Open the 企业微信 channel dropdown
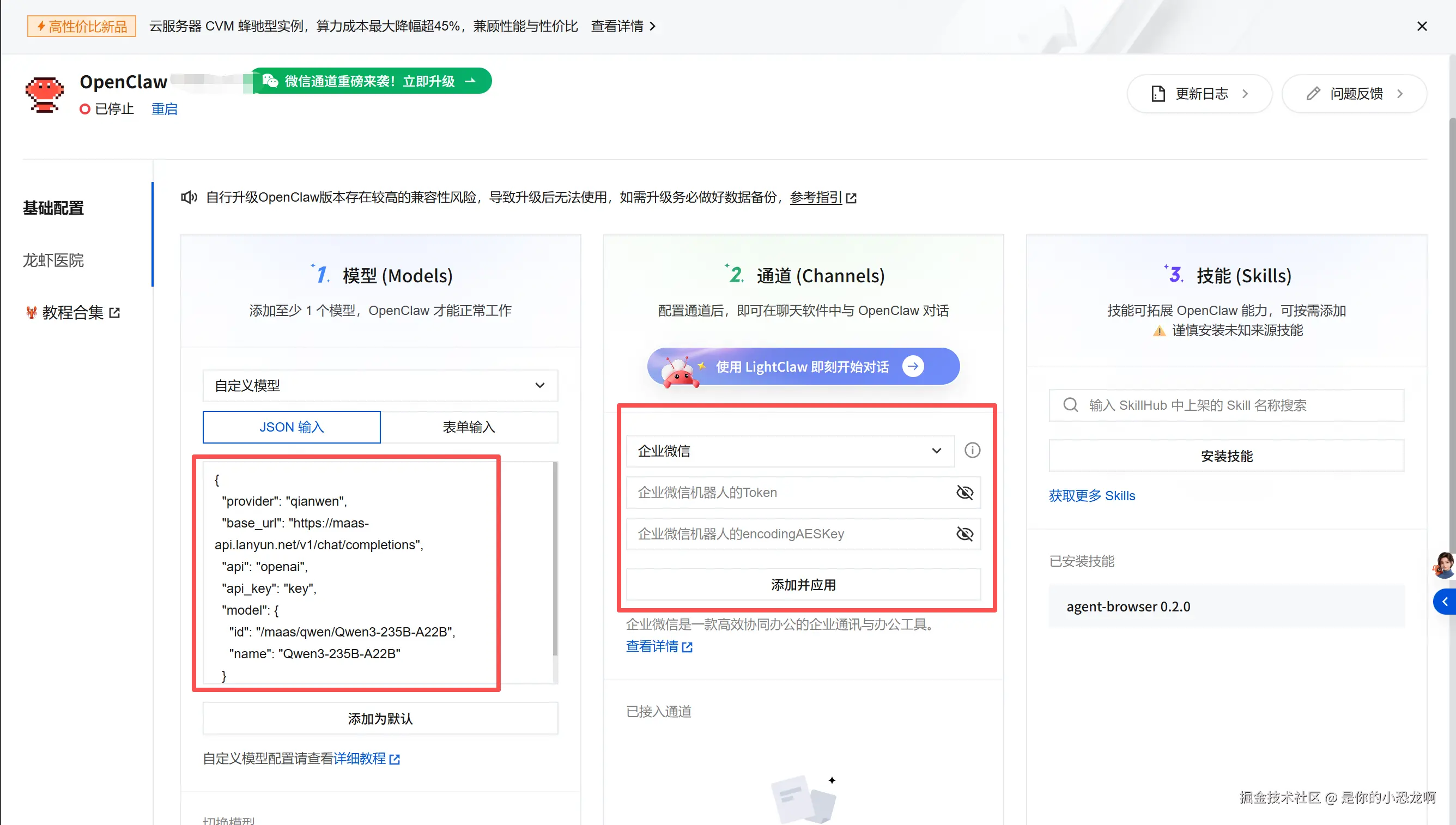1456x825 pixels. (790, 451)
